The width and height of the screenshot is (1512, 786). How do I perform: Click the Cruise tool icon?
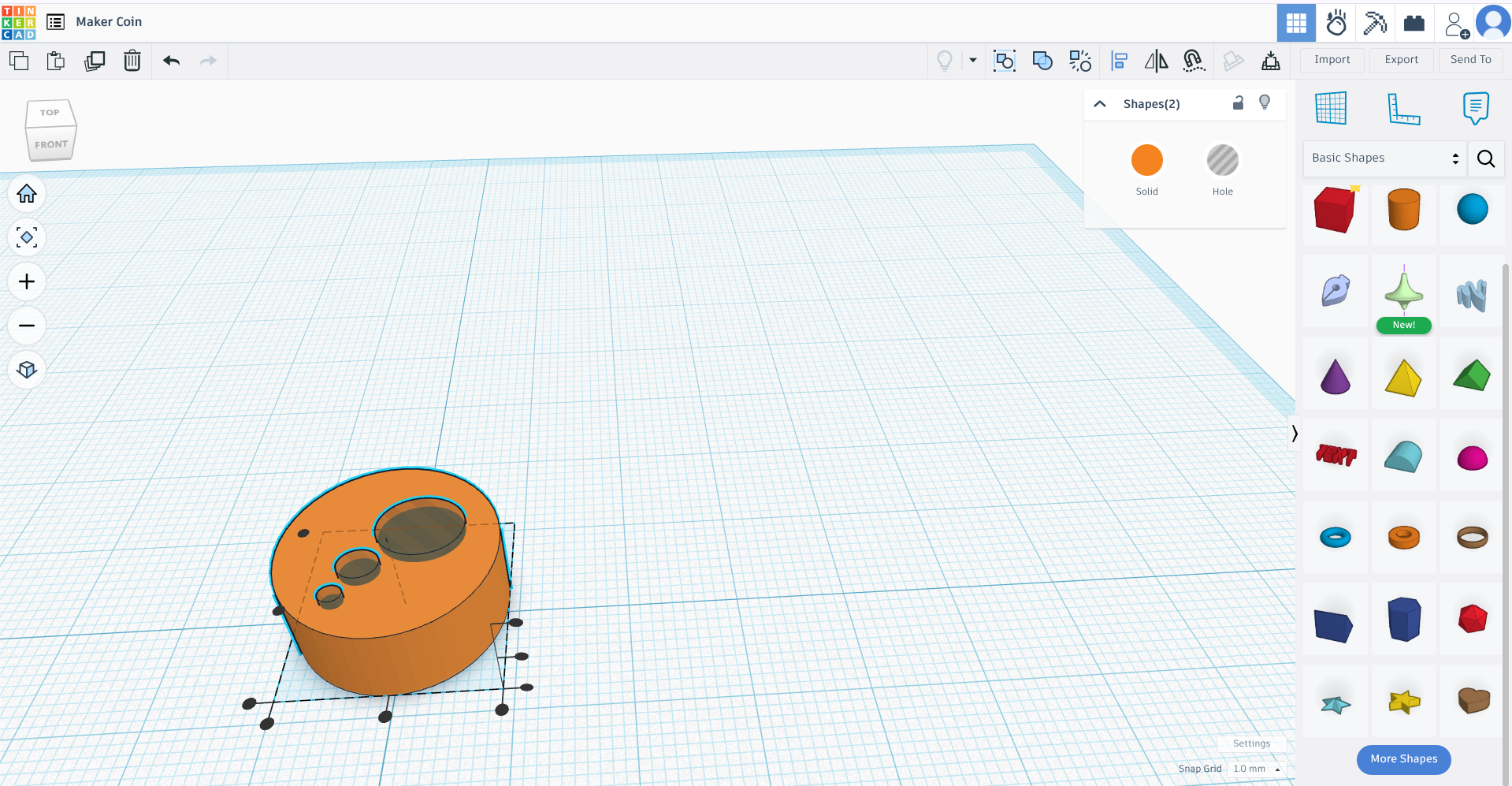tap(1194, 61)
